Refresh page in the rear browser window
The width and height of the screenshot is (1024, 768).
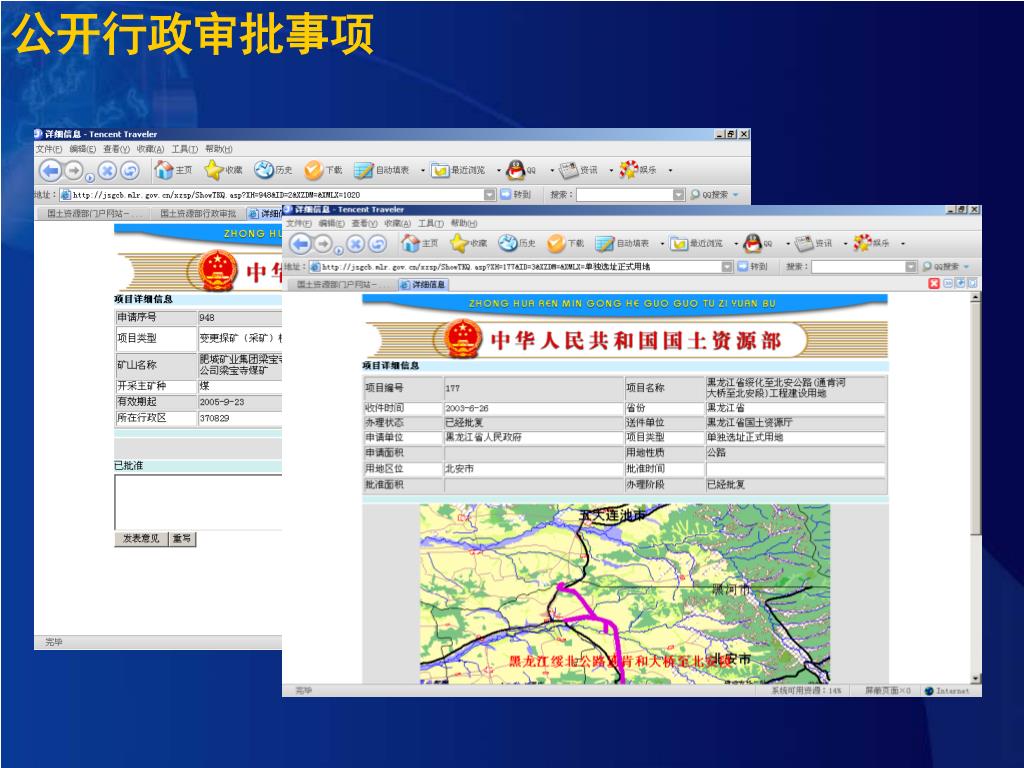click(x=130, y=170)
